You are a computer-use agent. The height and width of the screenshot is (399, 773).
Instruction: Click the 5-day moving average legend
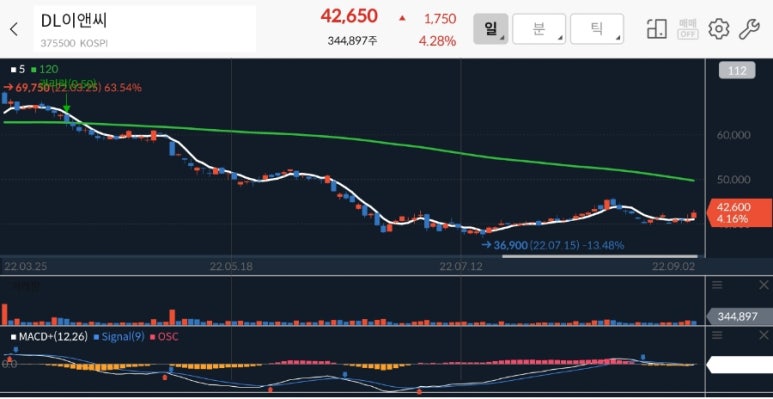click(18, 70)
